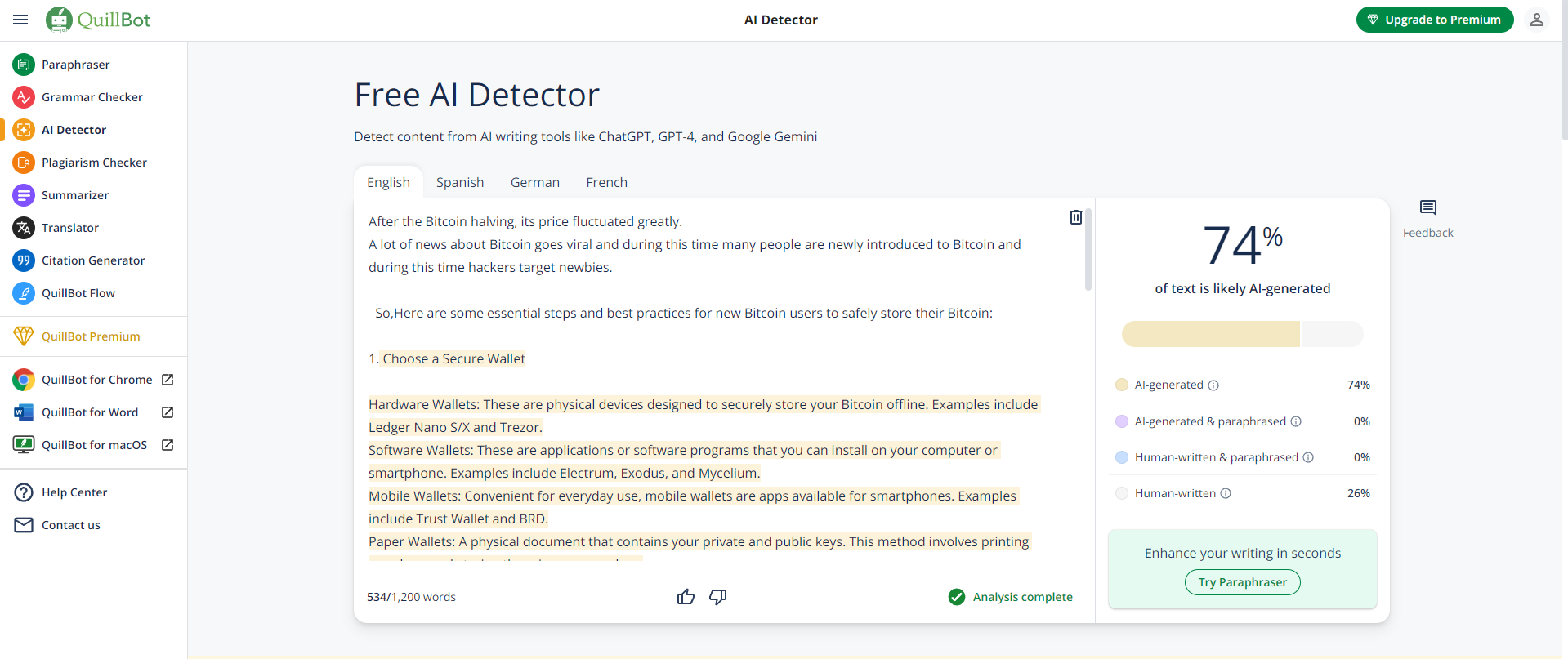Click the QuillBot logo
This screenshot has height=659, width=1568.
[x=98, y=20]
